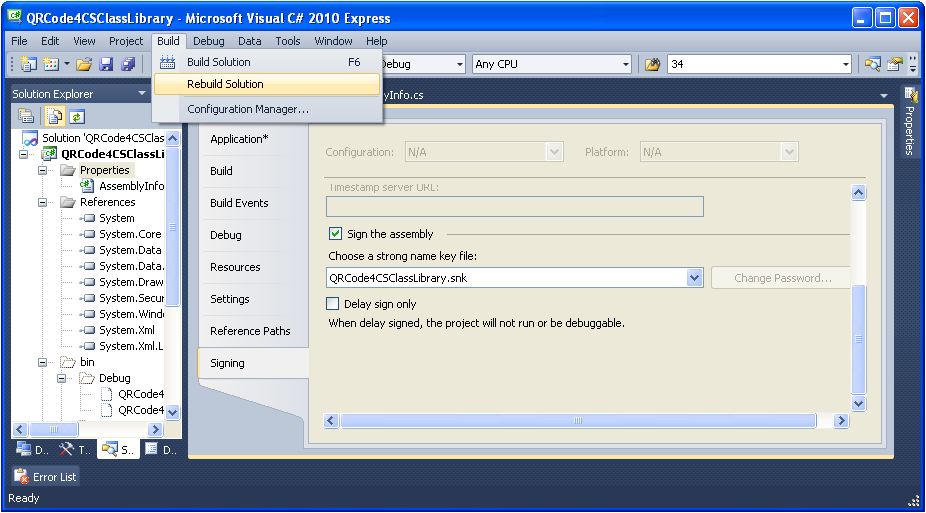Toggle the Delay sign only checkbox
The width and height of the screenshot is (926, 513).
point(332,303)
